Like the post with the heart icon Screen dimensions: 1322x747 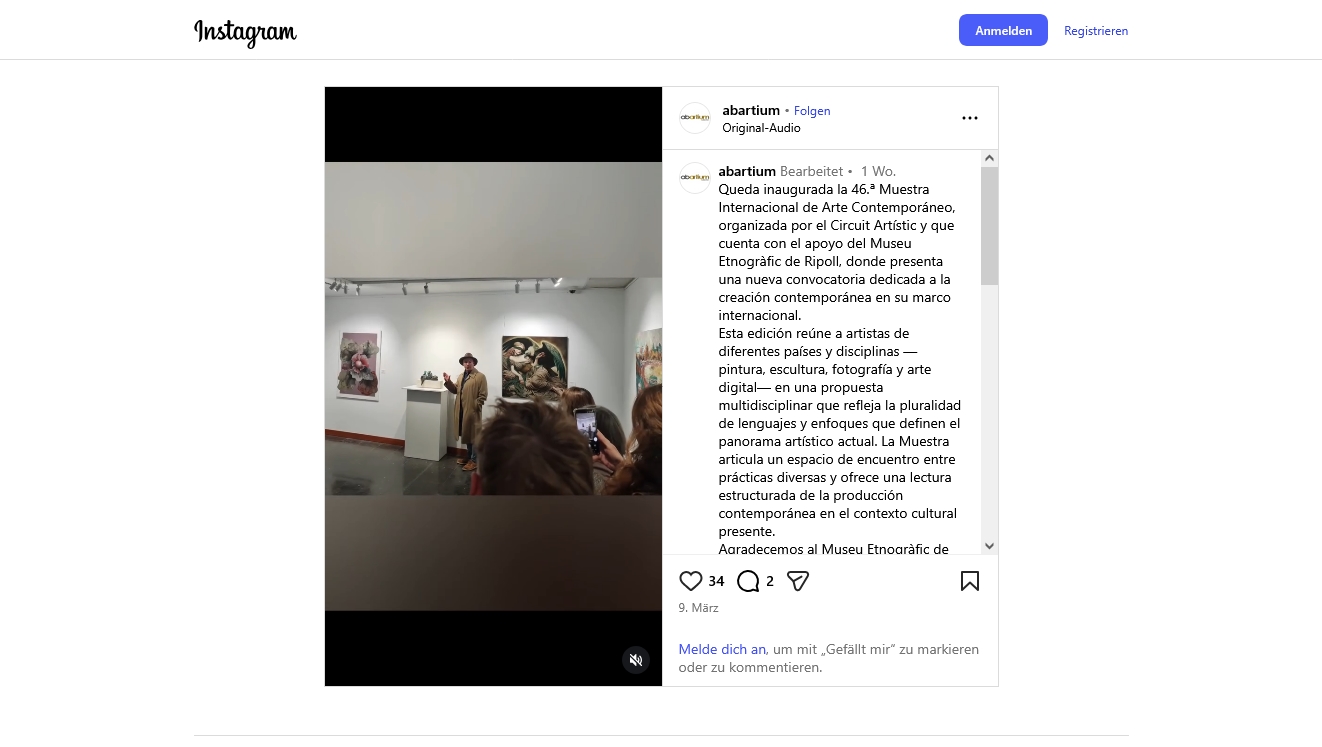point(690,581)
